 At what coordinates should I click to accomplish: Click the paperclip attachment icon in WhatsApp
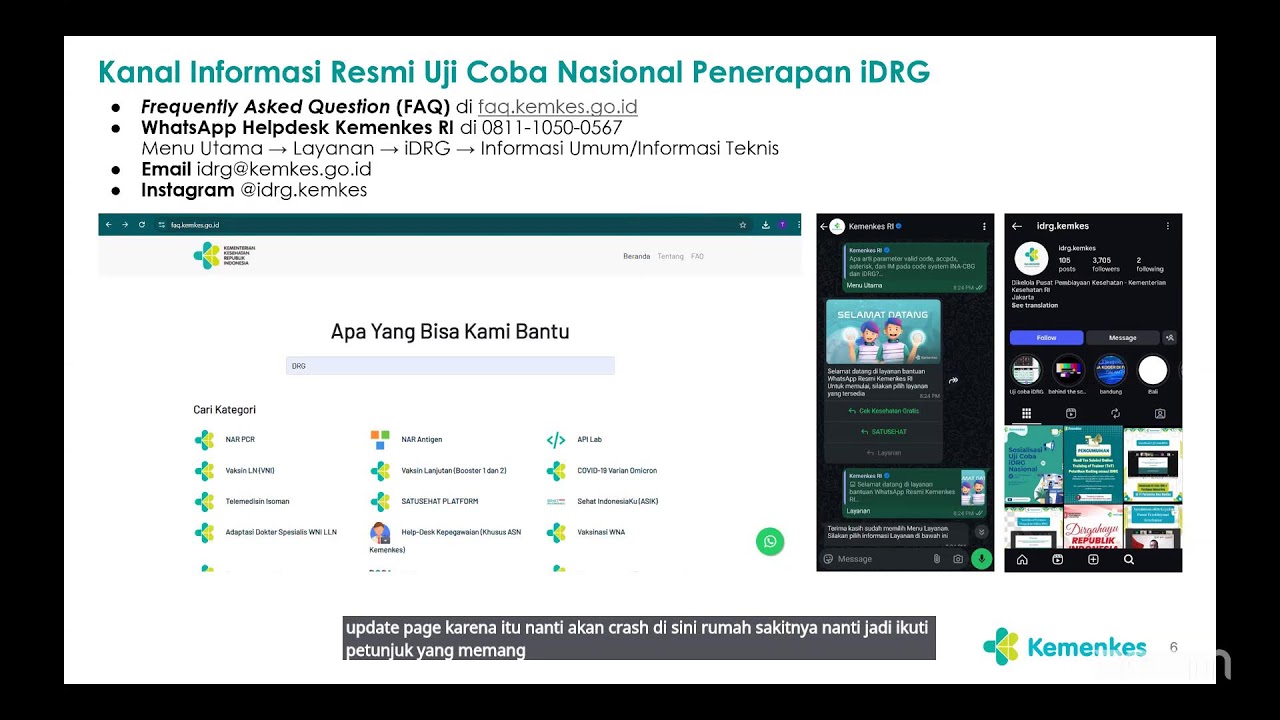pos(937,559)
